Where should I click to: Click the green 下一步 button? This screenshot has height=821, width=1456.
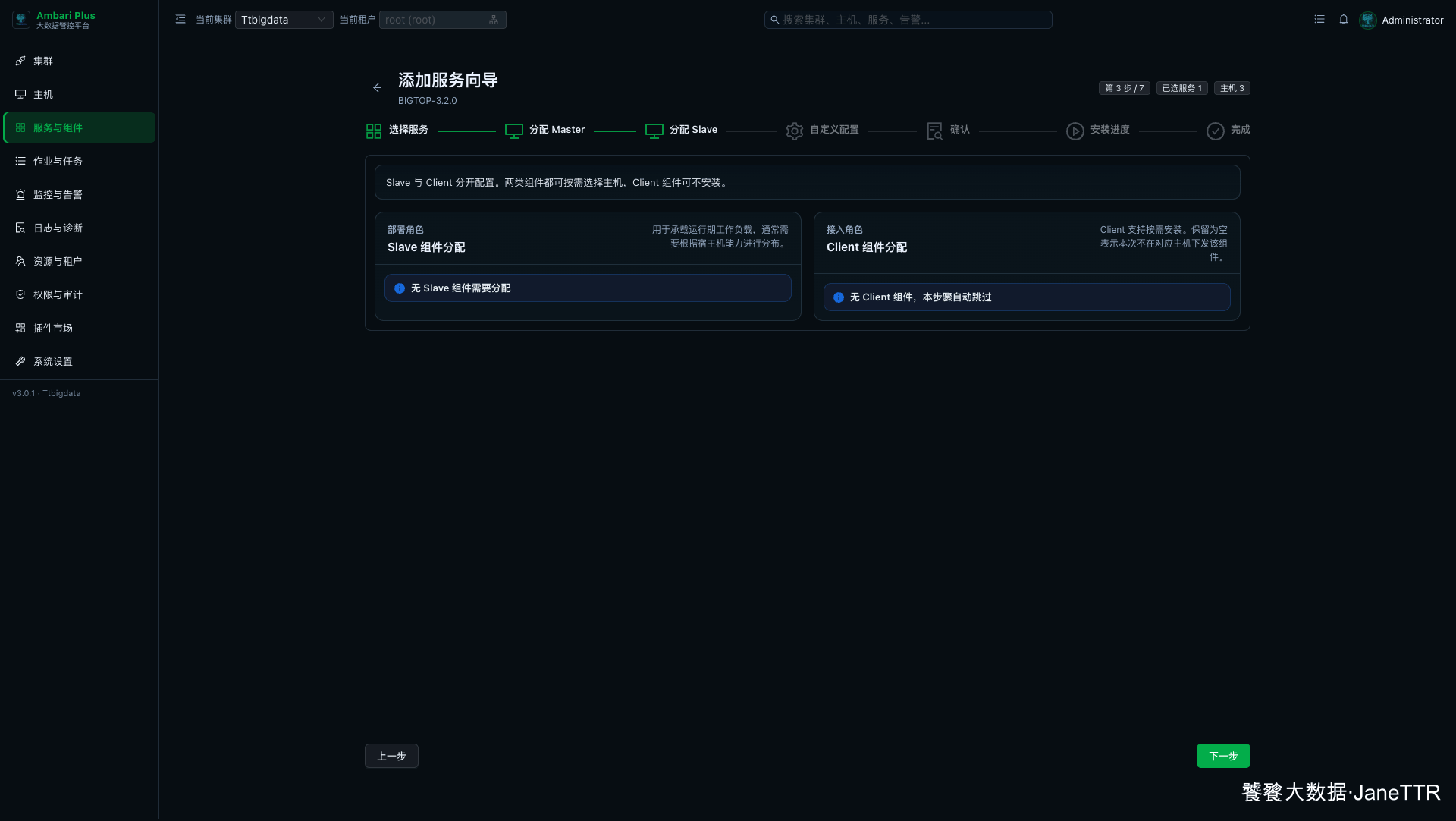point(1223,756)
